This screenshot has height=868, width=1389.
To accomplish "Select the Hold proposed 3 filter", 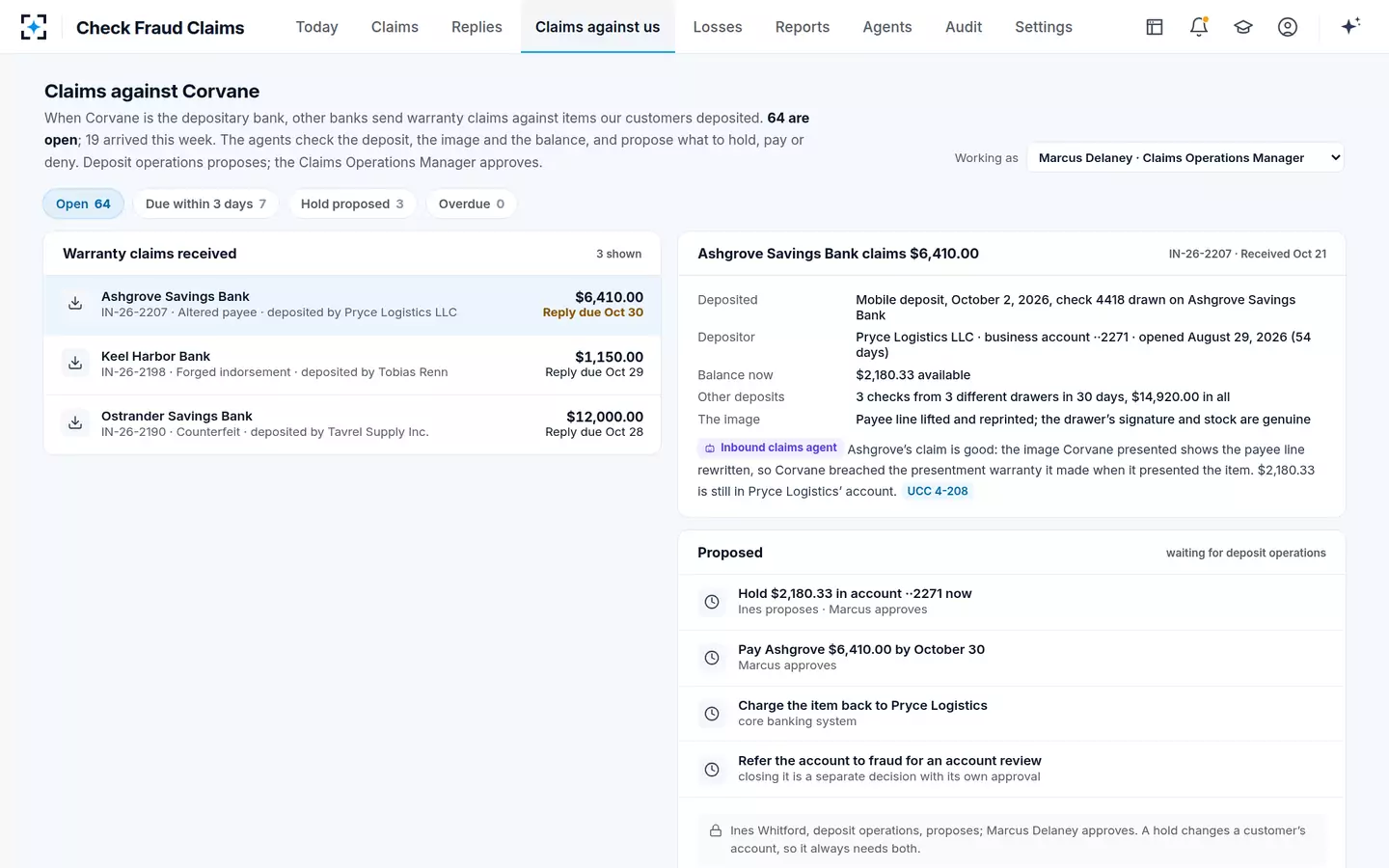I will tap(352, 203).
